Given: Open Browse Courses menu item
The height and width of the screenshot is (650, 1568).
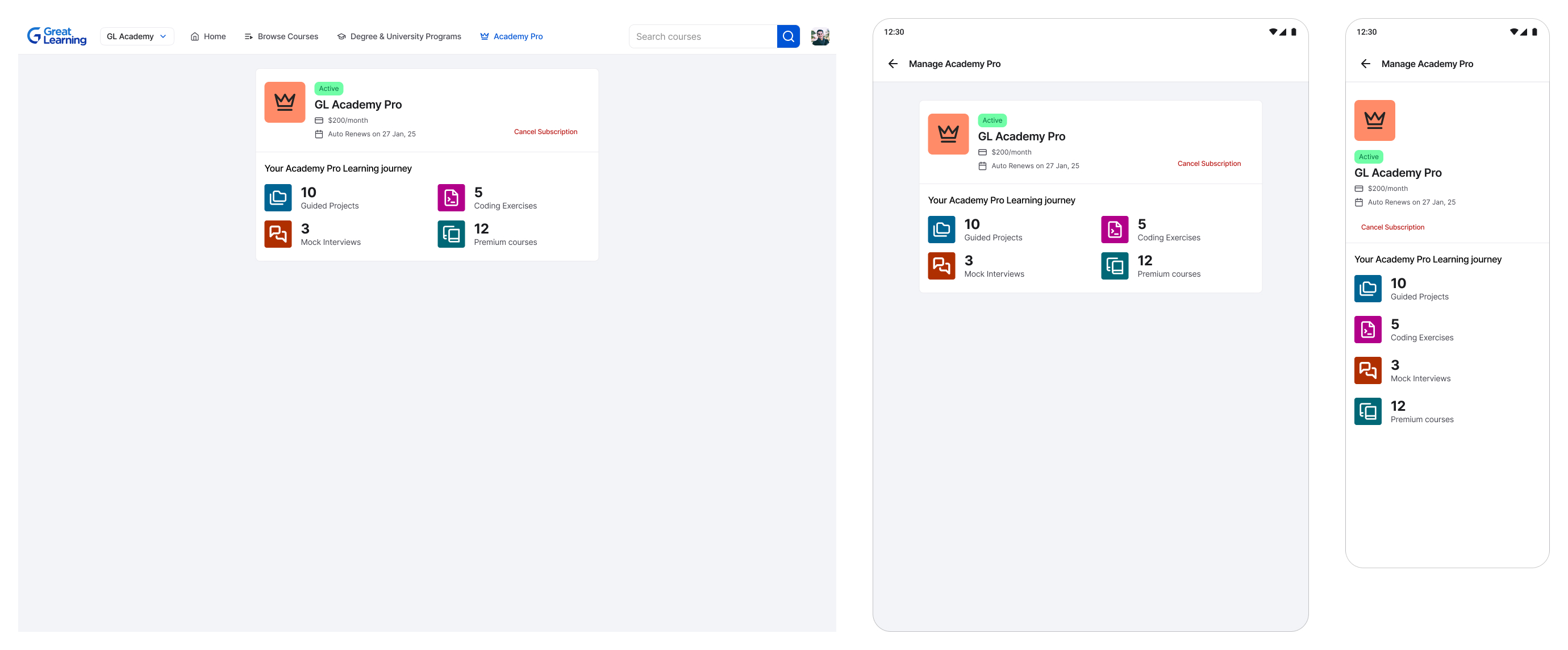Looking at the screenshot, I should [x=281, y=36].
